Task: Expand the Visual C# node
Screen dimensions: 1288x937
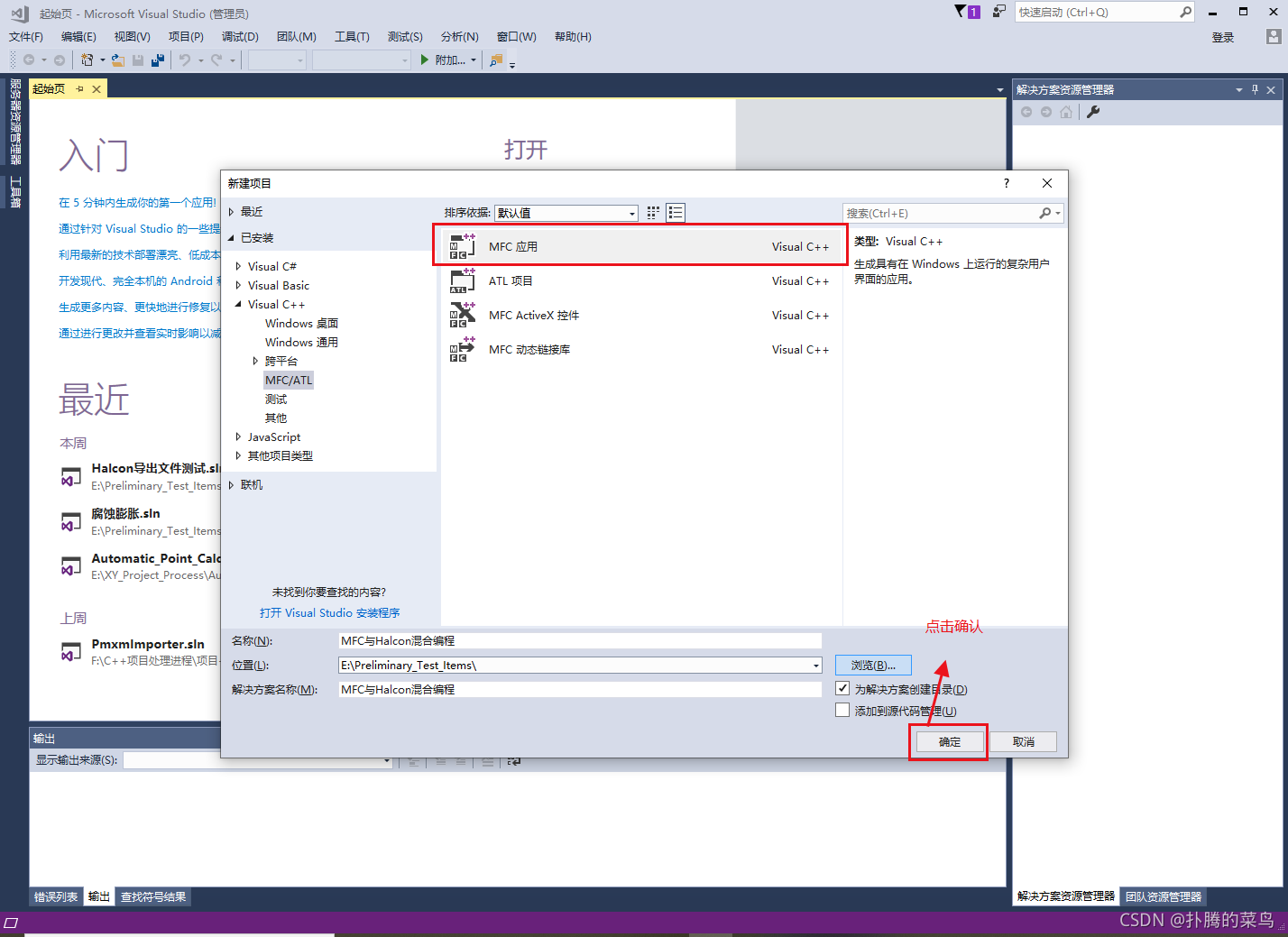Action: 238,266
